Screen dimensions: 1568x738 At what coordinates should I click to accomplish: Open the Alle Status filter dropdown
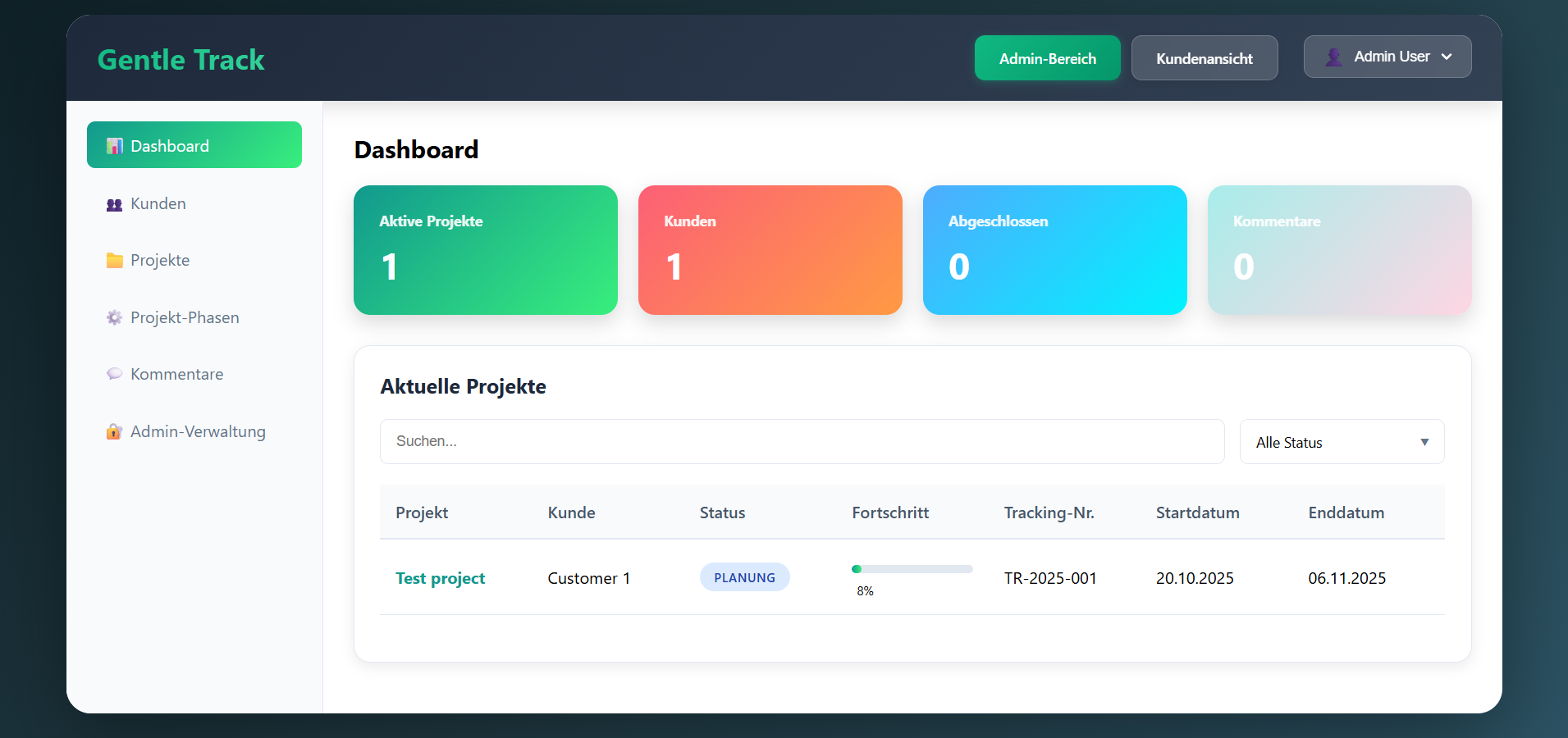click(x=1341, y=442)
